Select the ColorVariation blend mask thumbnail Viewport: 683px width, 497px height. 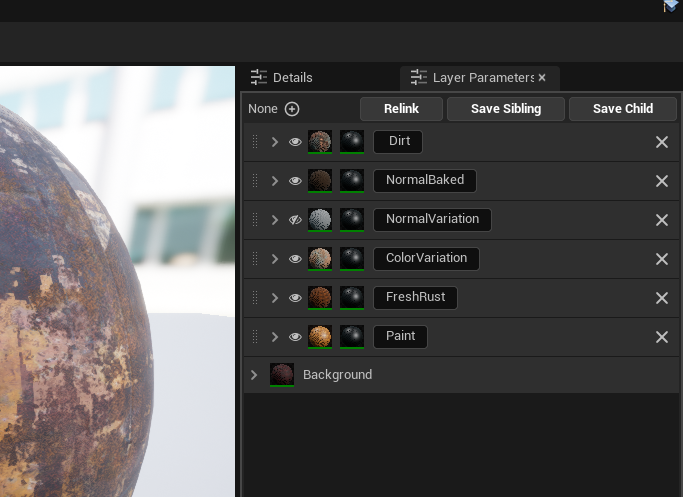coord(352,259)
